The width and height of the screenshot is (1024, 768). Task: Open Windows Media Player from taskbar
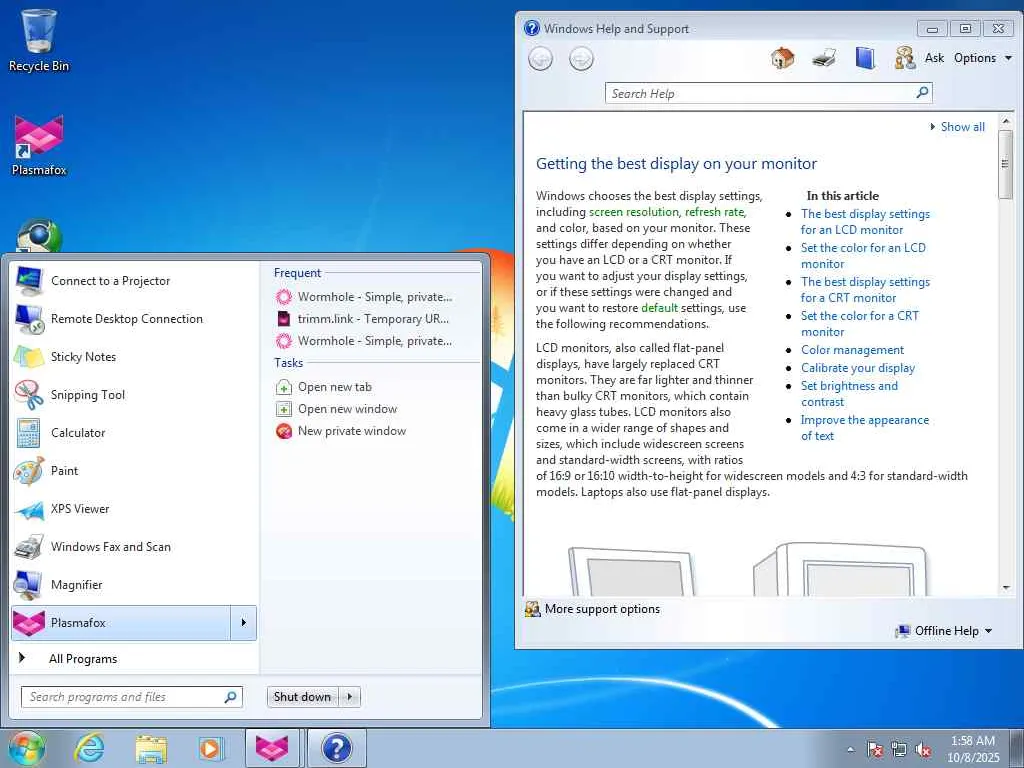coord(210,748)
